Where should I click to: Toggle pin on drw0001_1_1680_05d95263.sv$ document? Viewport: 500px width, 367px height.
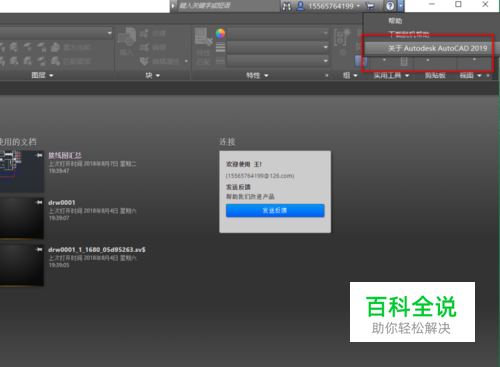(x=39, y=249)
